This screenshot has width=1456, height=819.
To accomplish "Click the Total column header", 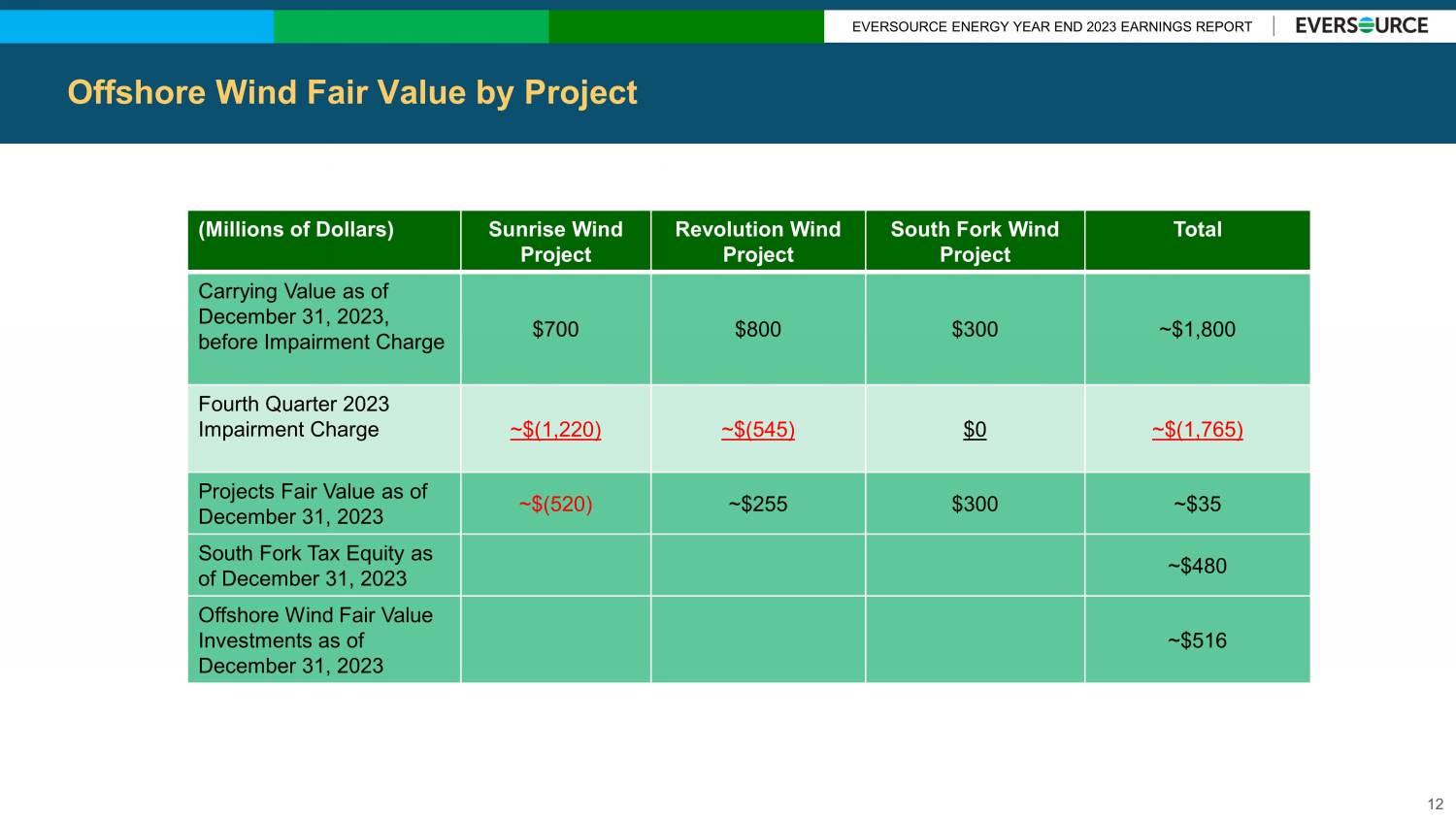I will 1197,230.
